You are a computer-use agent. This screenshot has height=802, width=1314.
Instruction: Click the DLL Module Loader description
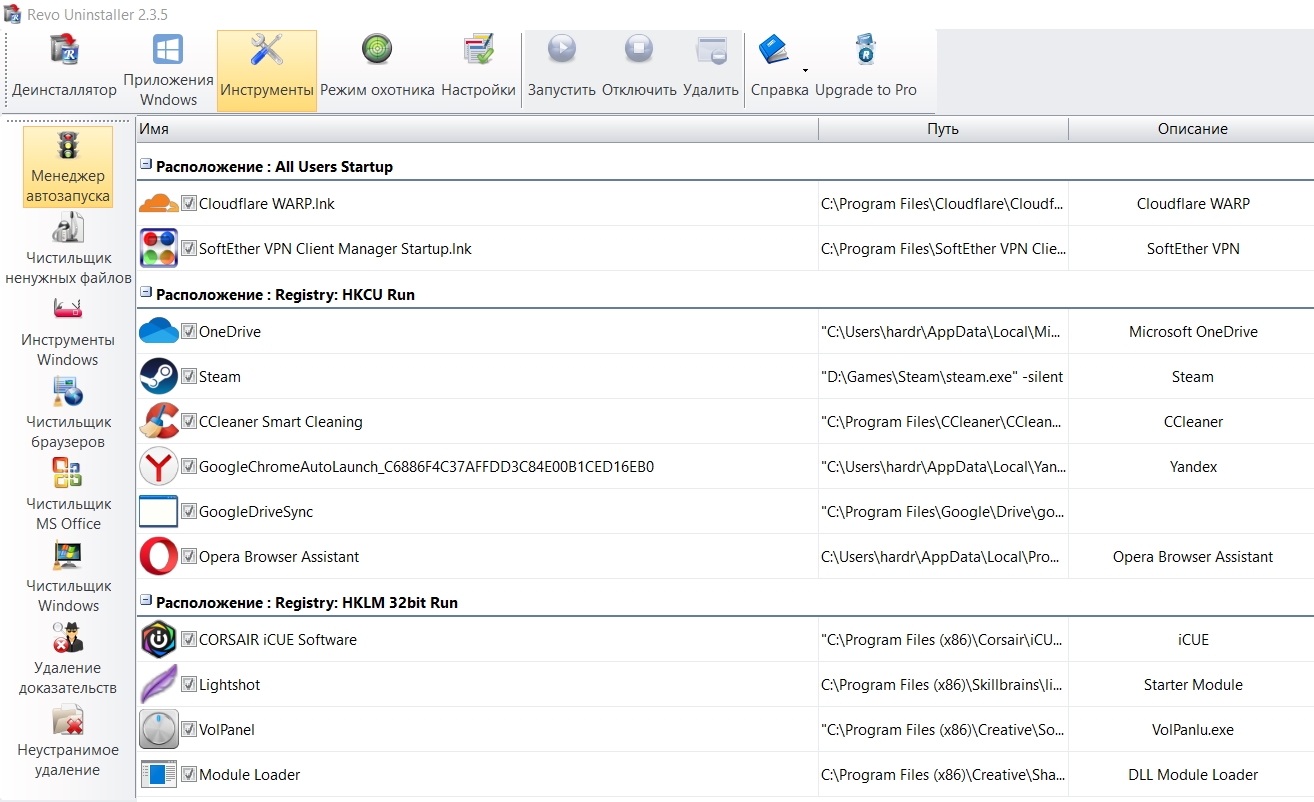pyautogui.click(x=1193, y=774)
